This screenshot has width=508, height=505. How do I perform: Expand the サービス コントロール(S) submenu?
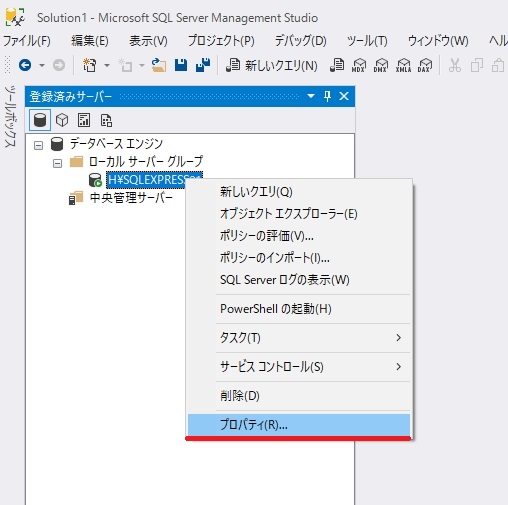pyautogui.click(x=299, y=367)
